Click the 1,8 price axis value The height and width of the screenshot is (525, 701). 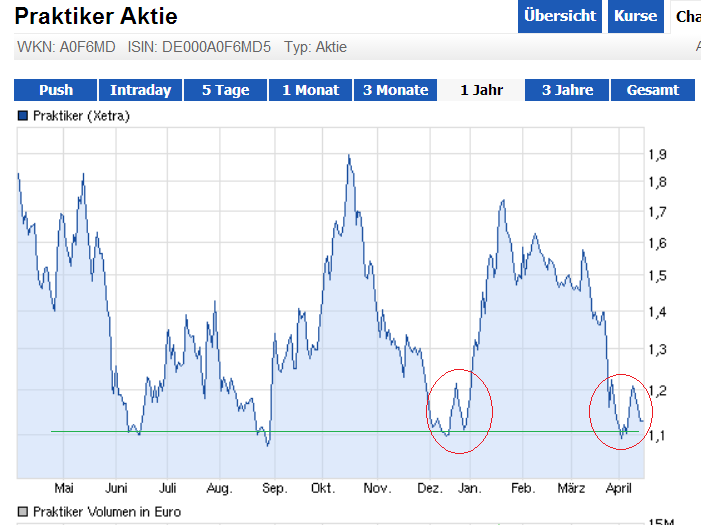[657, 182]
